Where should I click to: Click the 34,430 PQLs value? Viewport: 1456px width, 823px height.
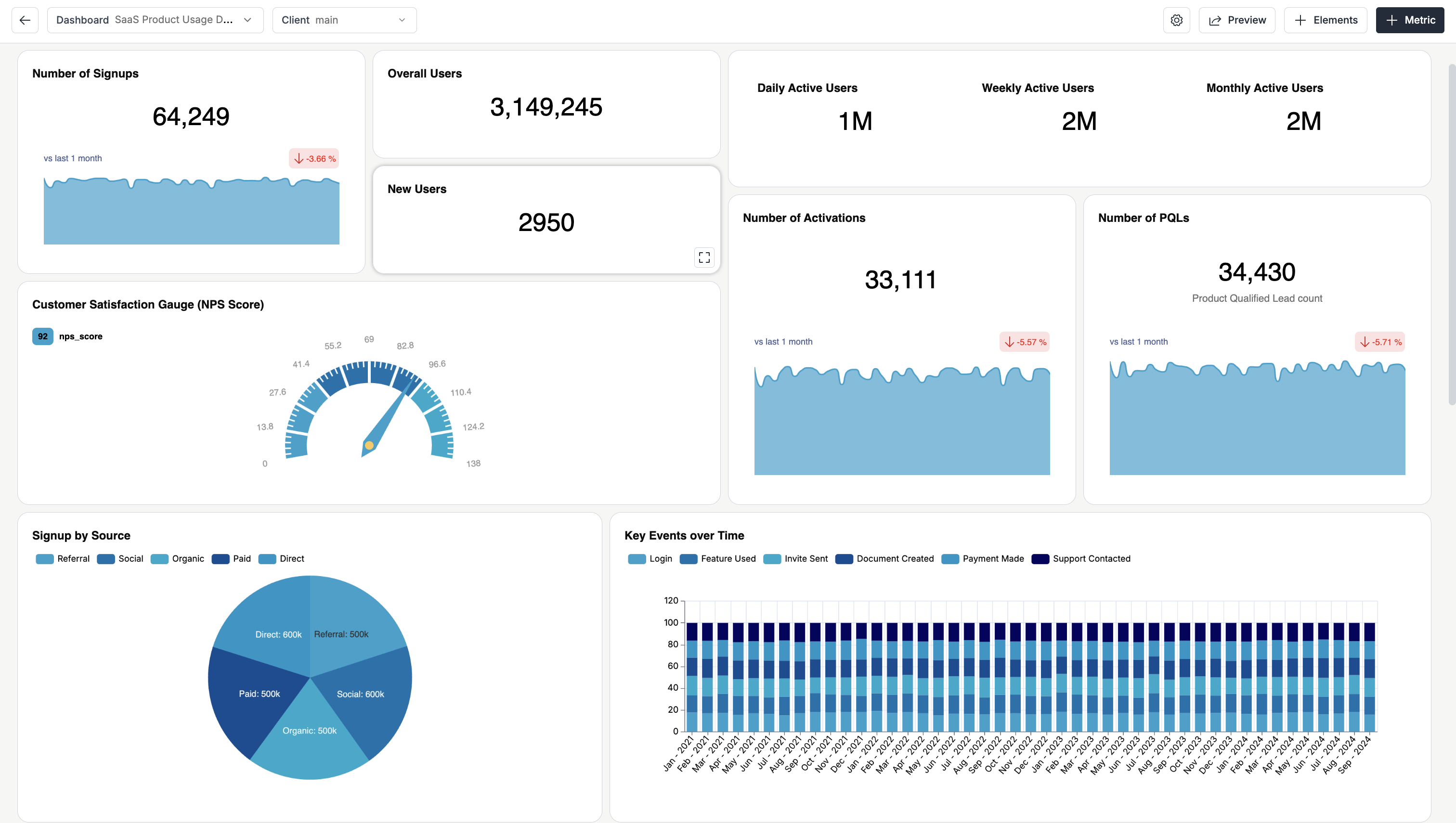point(1256,272)
